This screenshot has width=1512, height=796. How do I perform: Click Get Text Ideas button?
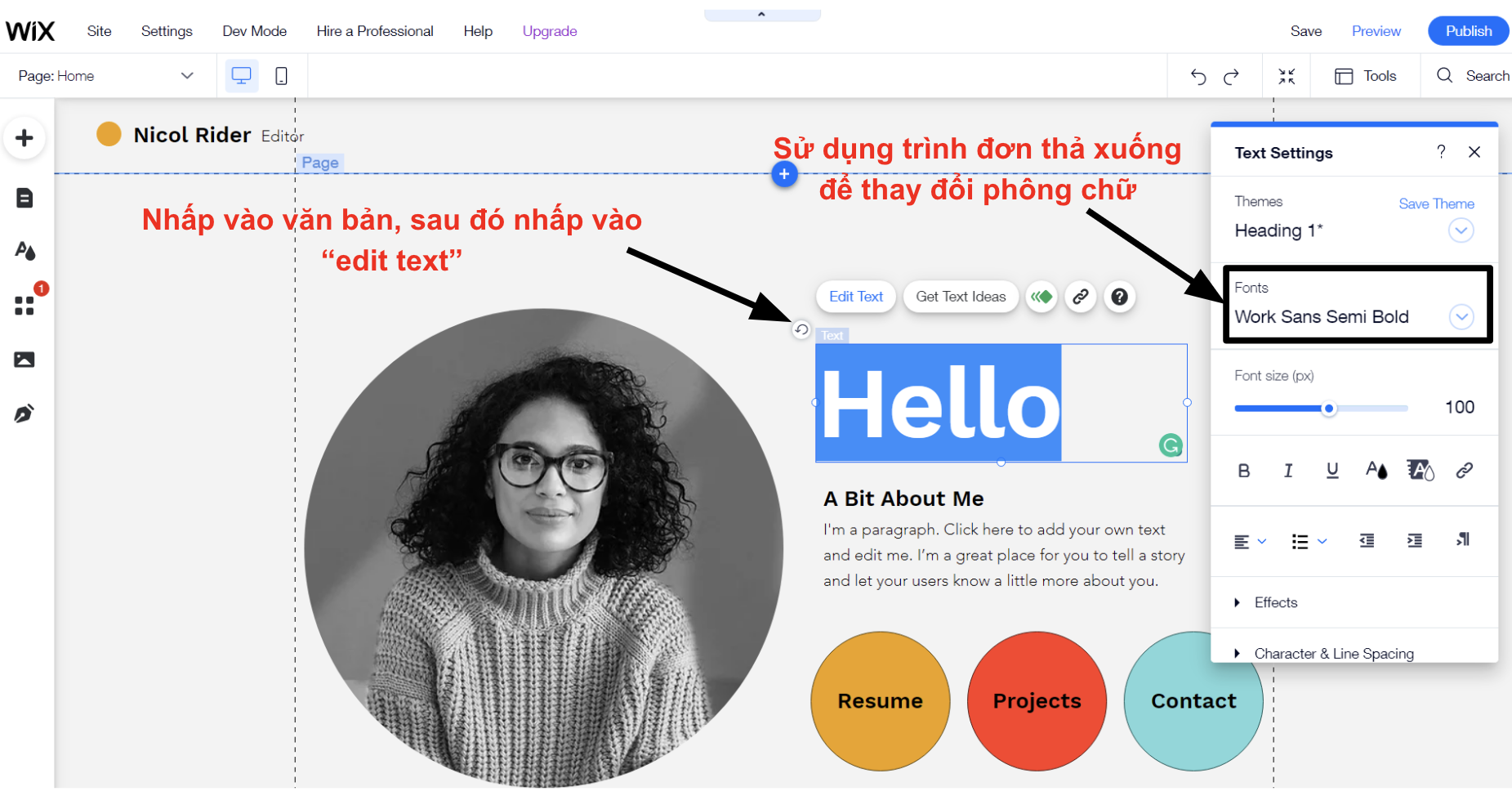pos(961,297)
